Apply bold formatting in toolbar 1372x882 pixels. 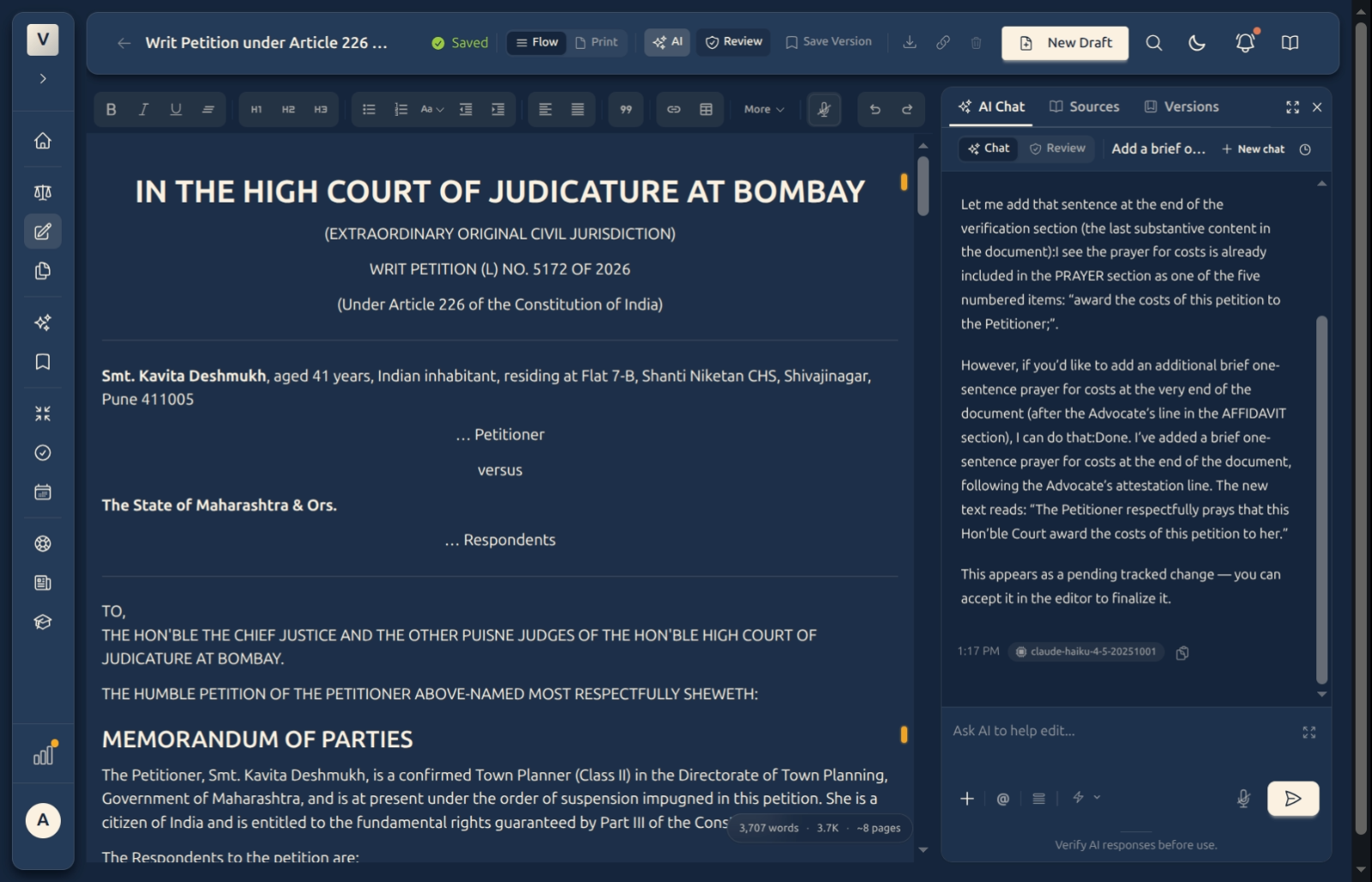click(x=111, y=110)
